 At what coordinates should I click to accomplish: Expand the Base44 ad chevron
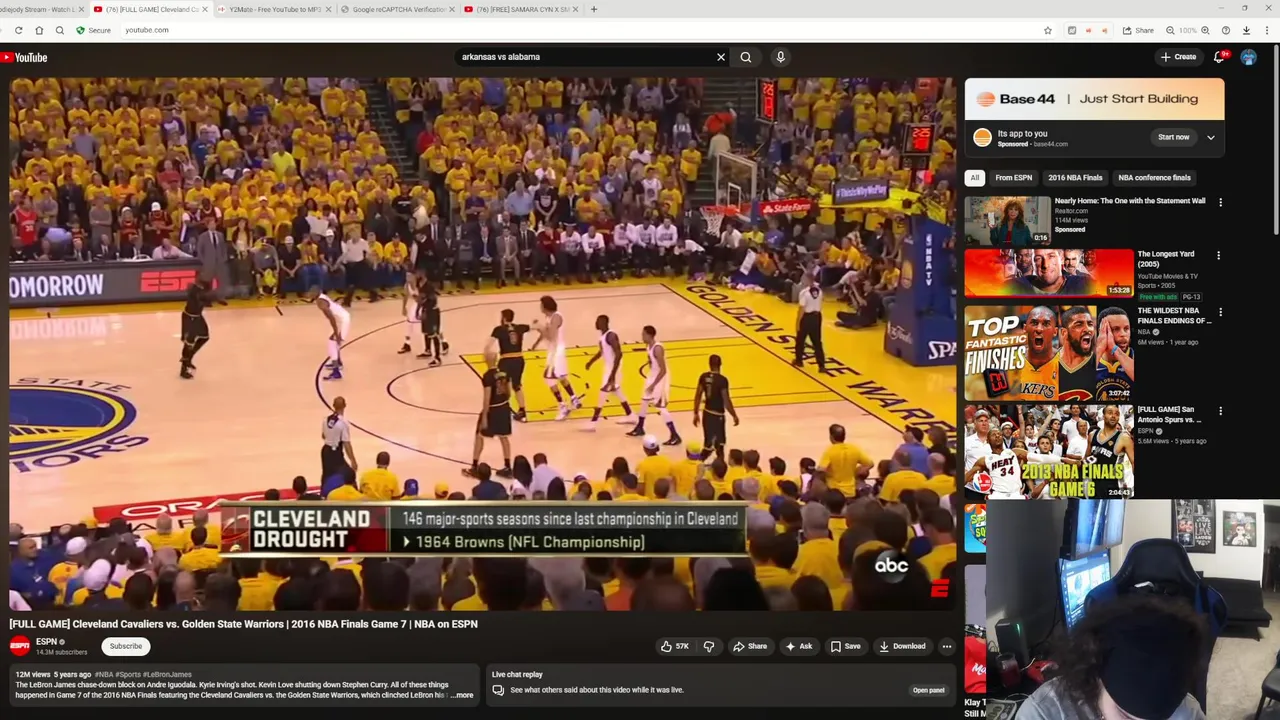click(1211, 137)
